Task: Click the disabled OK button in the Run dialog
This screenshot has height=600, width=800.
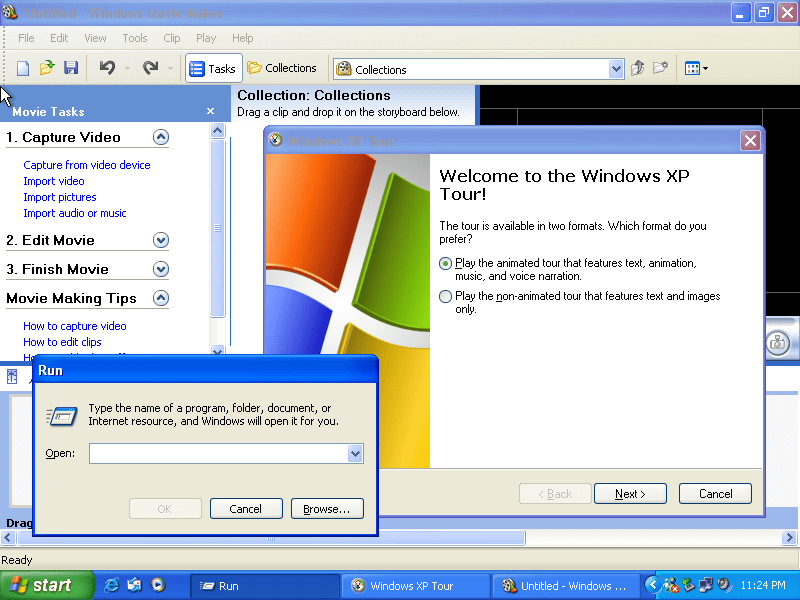Action: click(165, 509)
